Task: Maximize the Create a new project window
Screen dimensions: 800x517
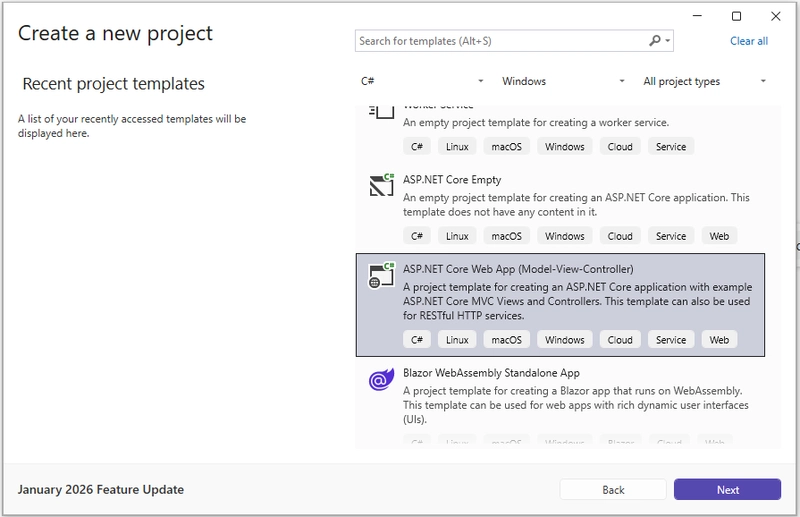Action: coord(737,15)
